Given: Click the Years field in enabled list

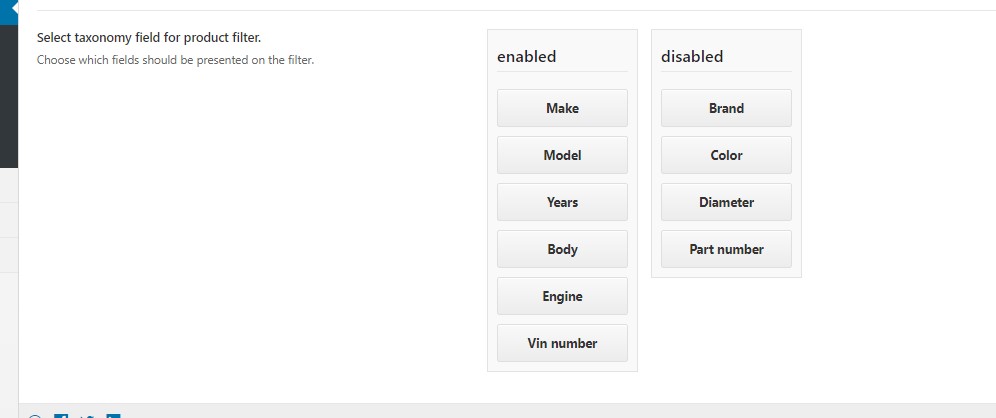Looking at the screenshot, I should [x=562, y=202].
